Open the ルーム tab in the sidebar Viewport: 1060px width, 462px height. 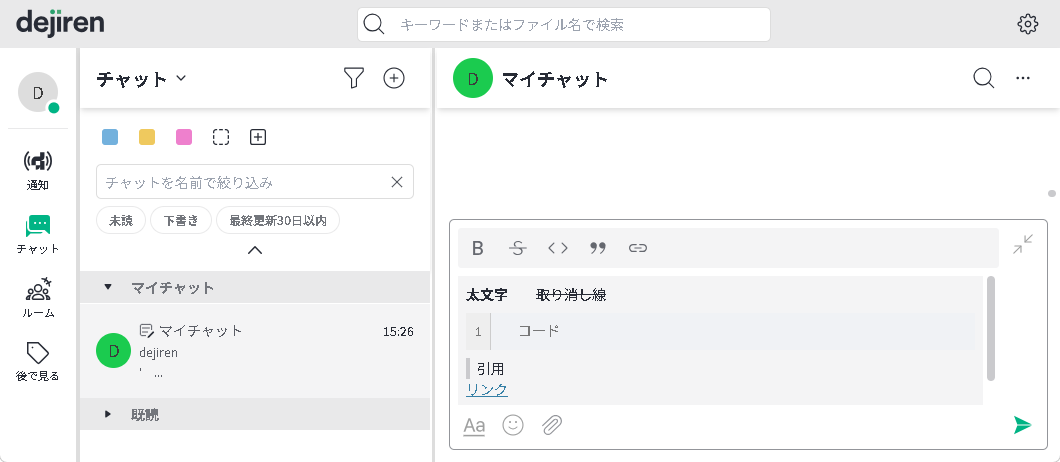pyautogui.click(x=38, y=298)
